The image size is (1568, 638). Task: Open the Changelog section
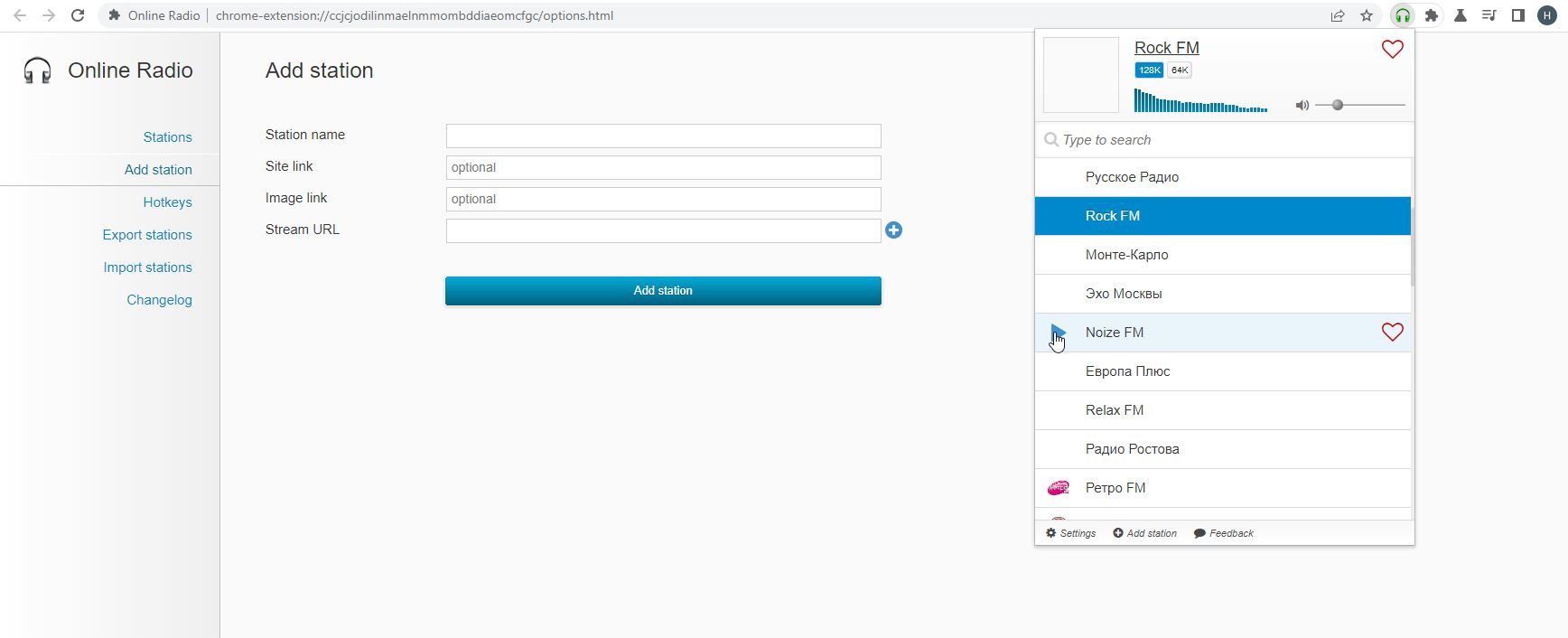tap(159, 300)
